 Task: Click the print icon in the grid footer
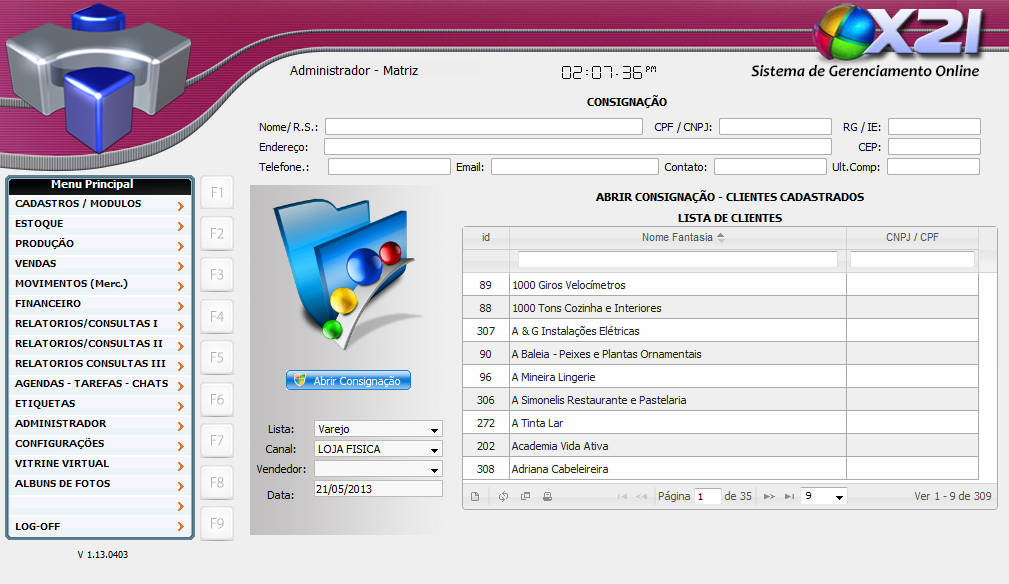[547, 496]
